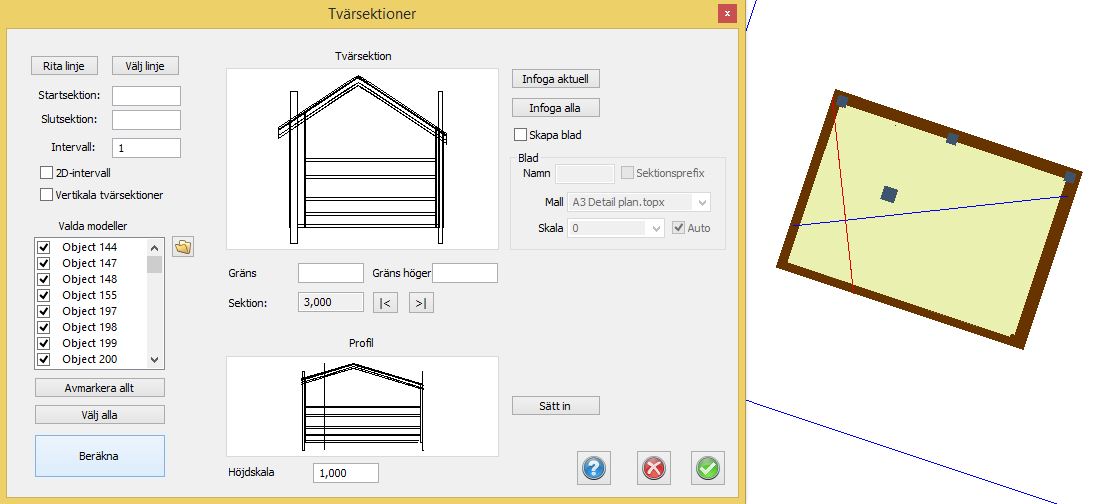Click the green checkmark confirm icon
The width and height of the screenshot is (1098, 504).
point(708,467)
